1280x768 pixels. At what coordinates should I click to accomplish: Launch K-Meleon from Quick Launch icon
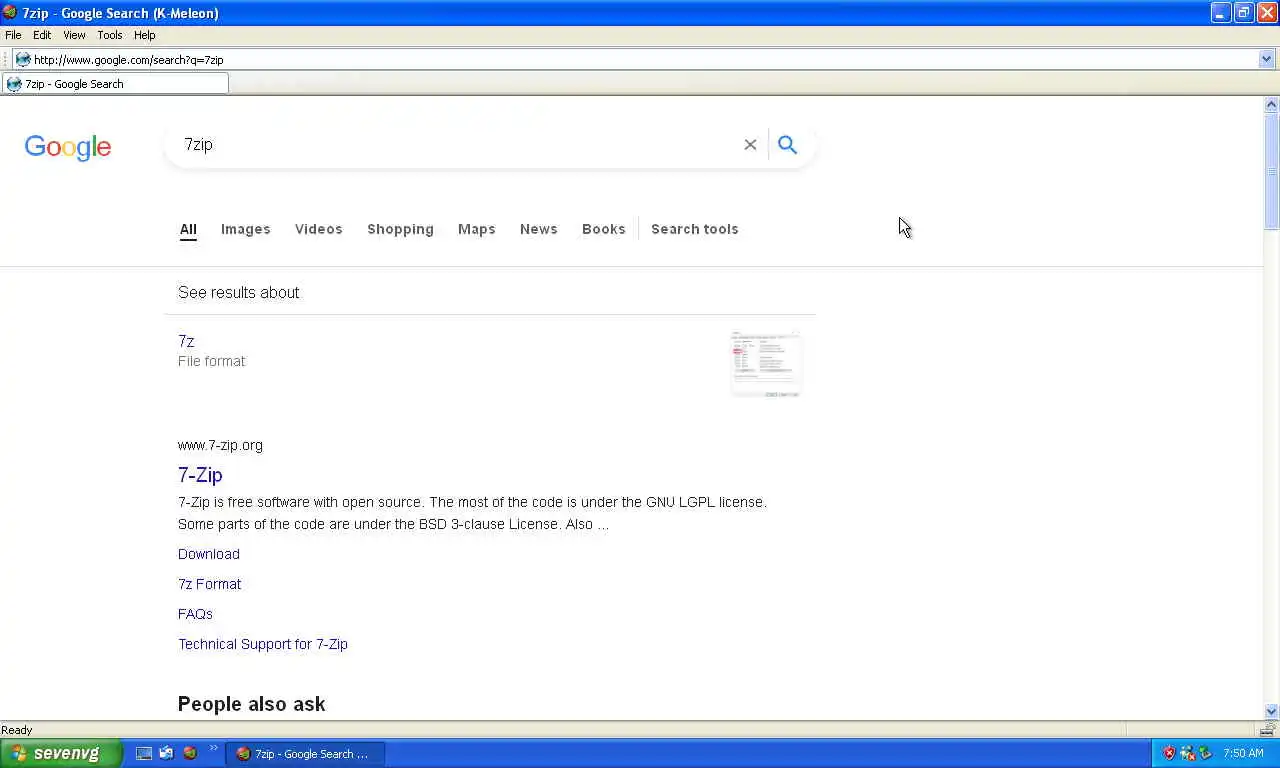pos(190,754)
